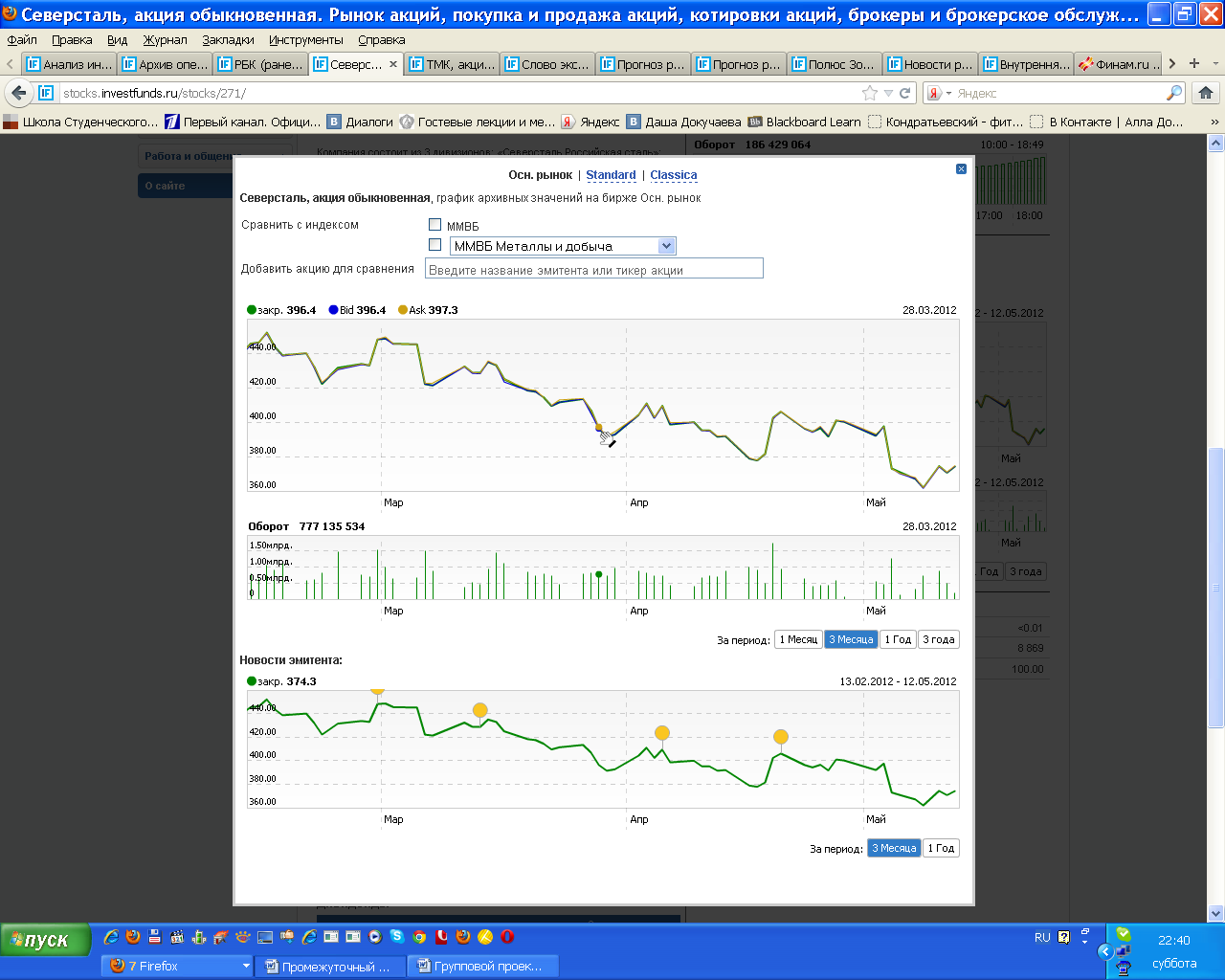The width and height of the screenshot is (1225, 980).
Task: Open the Start пуск button
Action: [x=46, y=940]
